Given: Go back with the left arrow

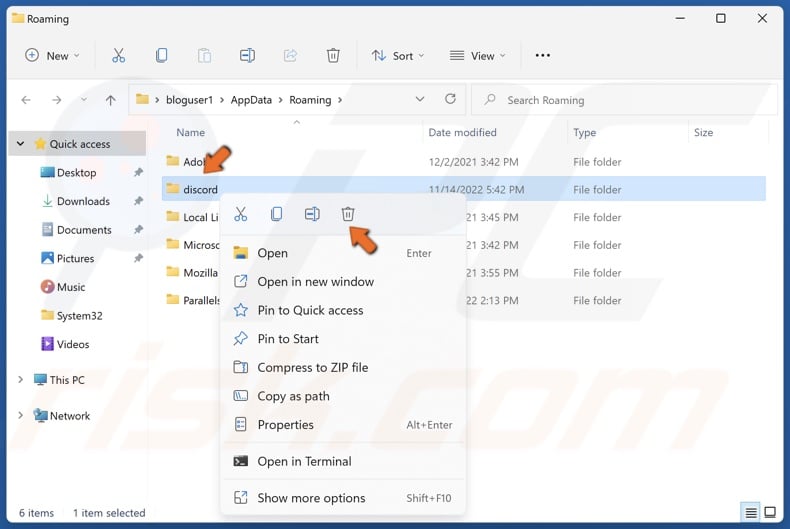Looking at the screenshot, I should (x=26, y=100).
